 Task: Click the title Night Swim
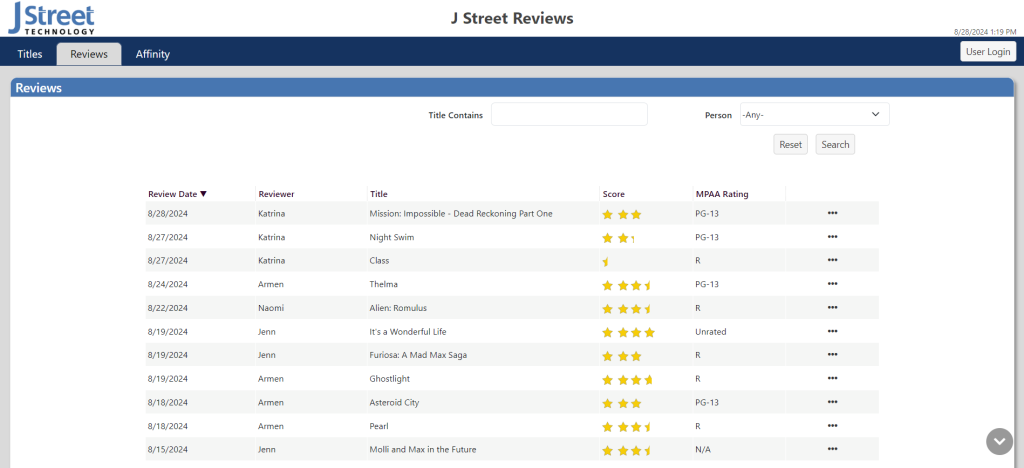pyautogui.click(x=391, y=238)
